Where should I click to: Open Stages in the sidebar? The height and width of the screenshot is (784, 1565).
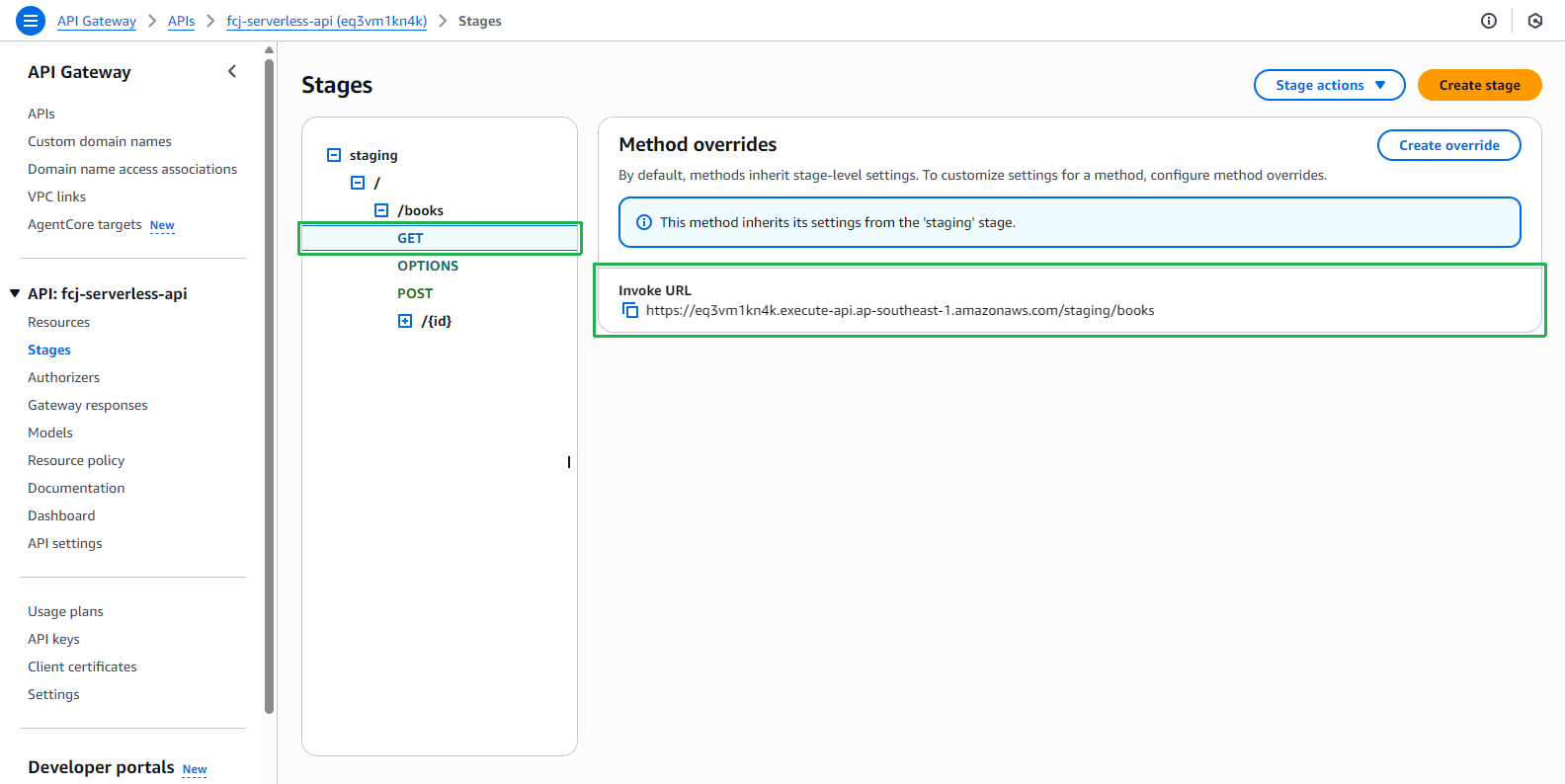point(49,350)
